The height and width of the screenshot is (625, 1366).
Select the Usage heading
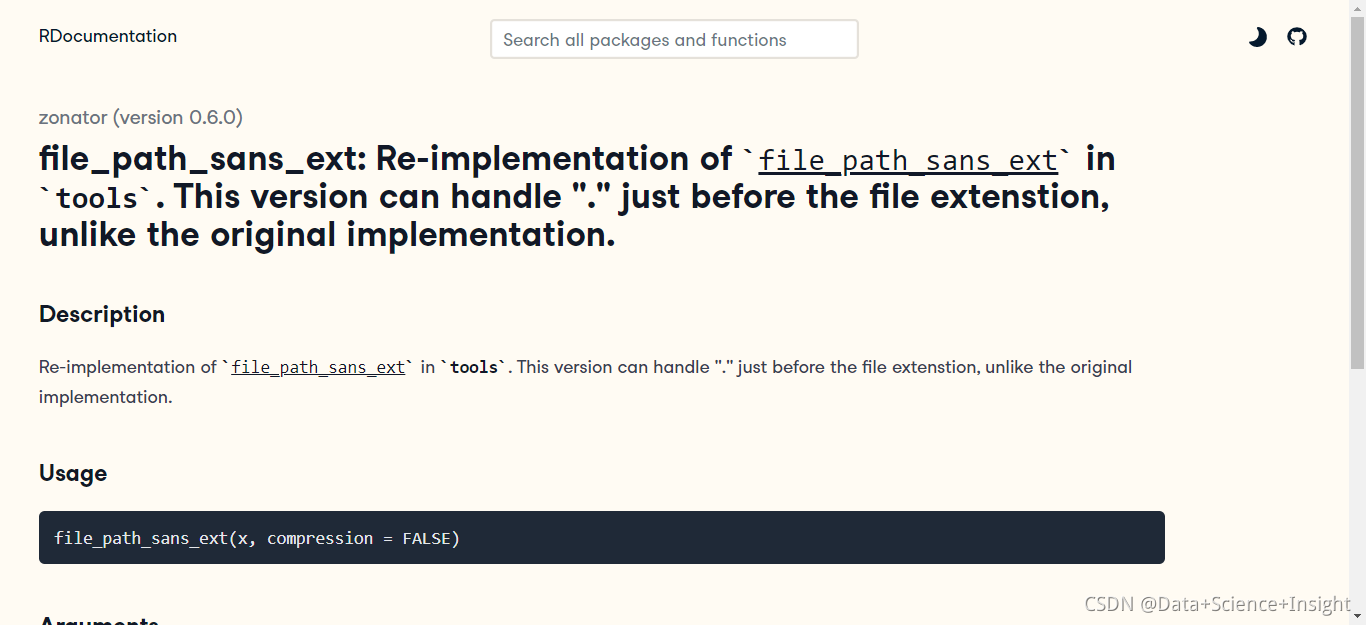click(x=73, y=473)
